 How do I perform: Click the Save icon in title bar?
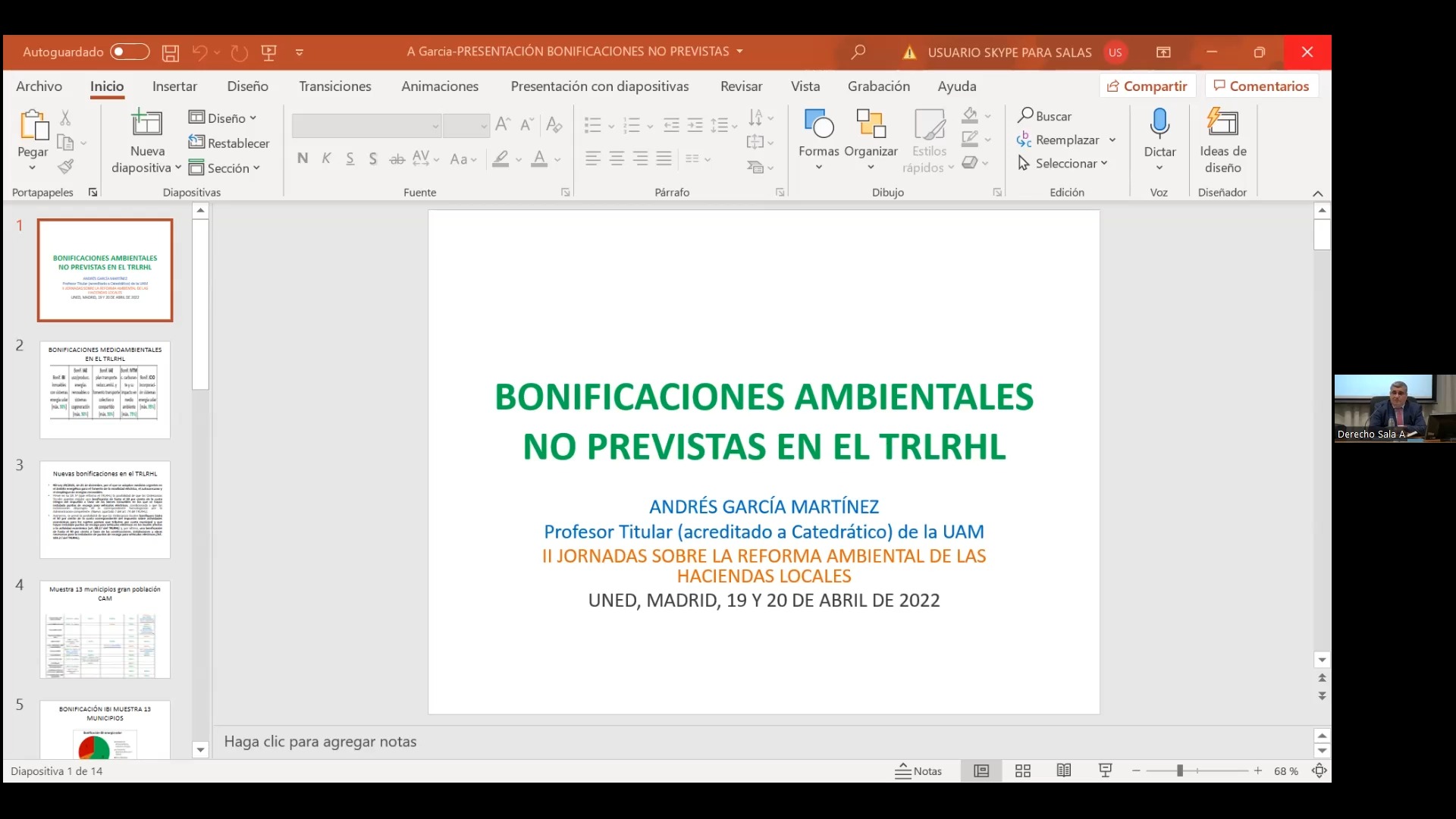click(x=171, y=52)
